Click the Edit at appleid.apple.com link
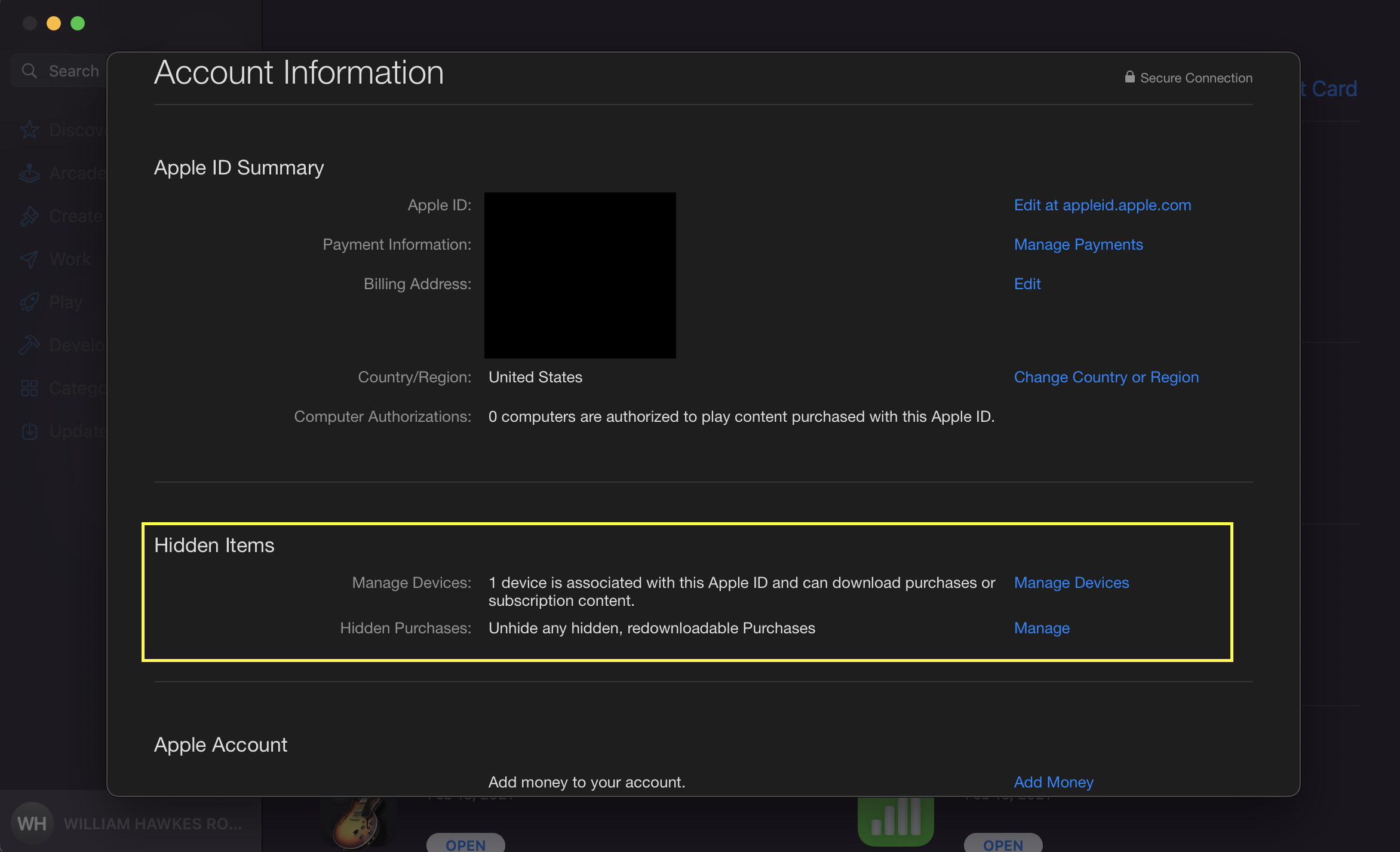 point(1102,205)
